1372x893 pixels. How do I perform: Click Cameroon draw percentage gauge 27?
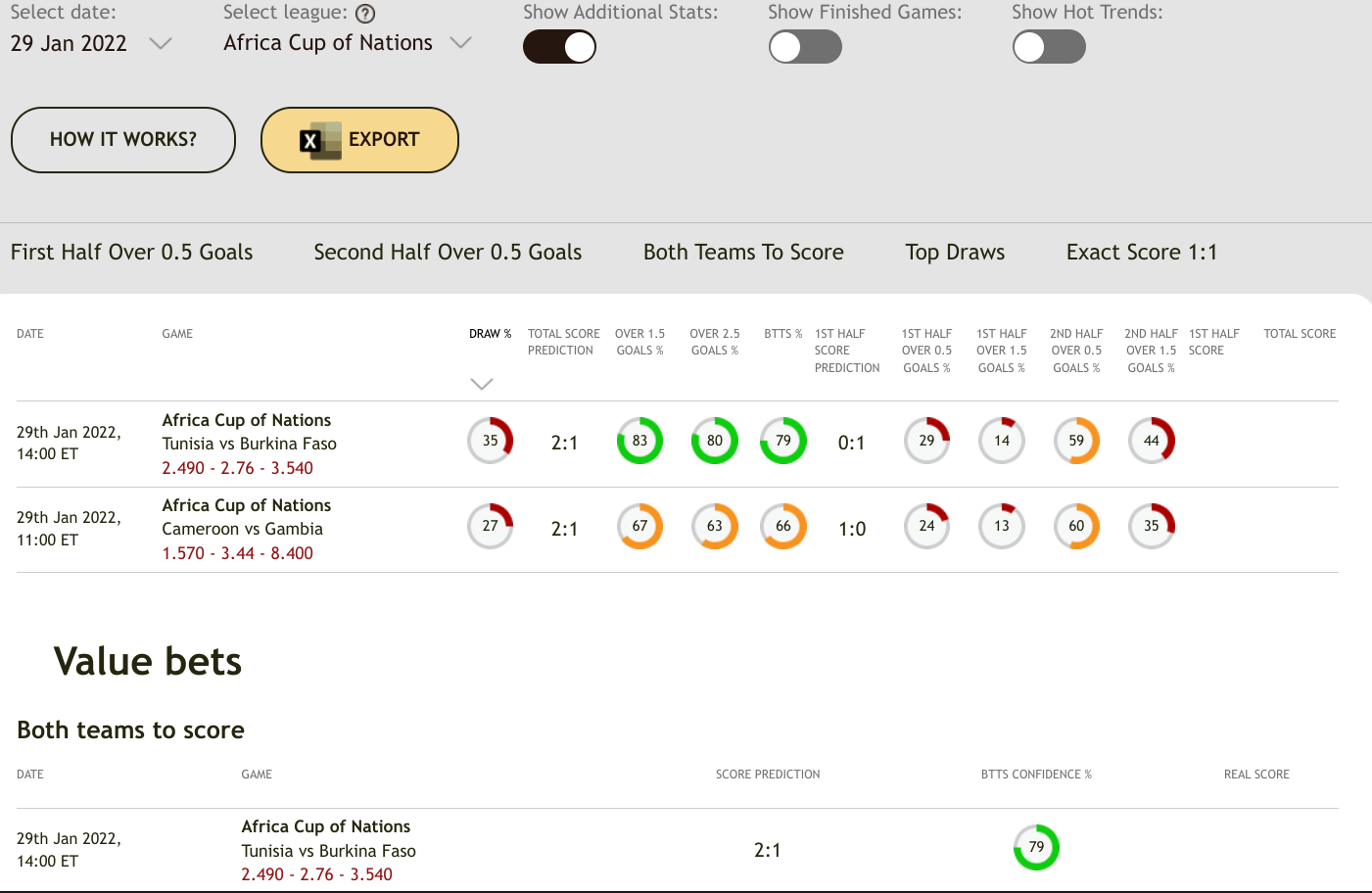pyautogui.click(x=491, y=526)
